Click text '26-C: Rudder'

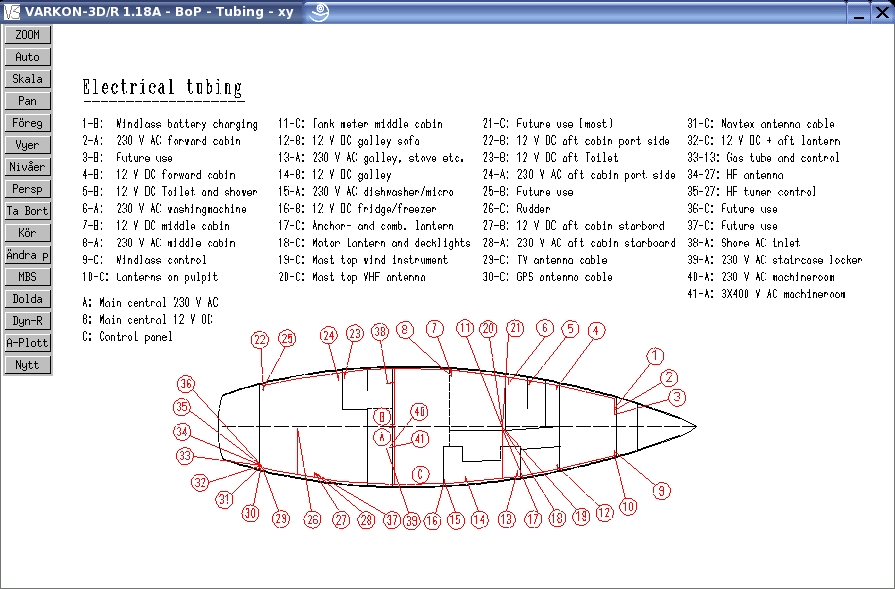(x=517, y=209)
